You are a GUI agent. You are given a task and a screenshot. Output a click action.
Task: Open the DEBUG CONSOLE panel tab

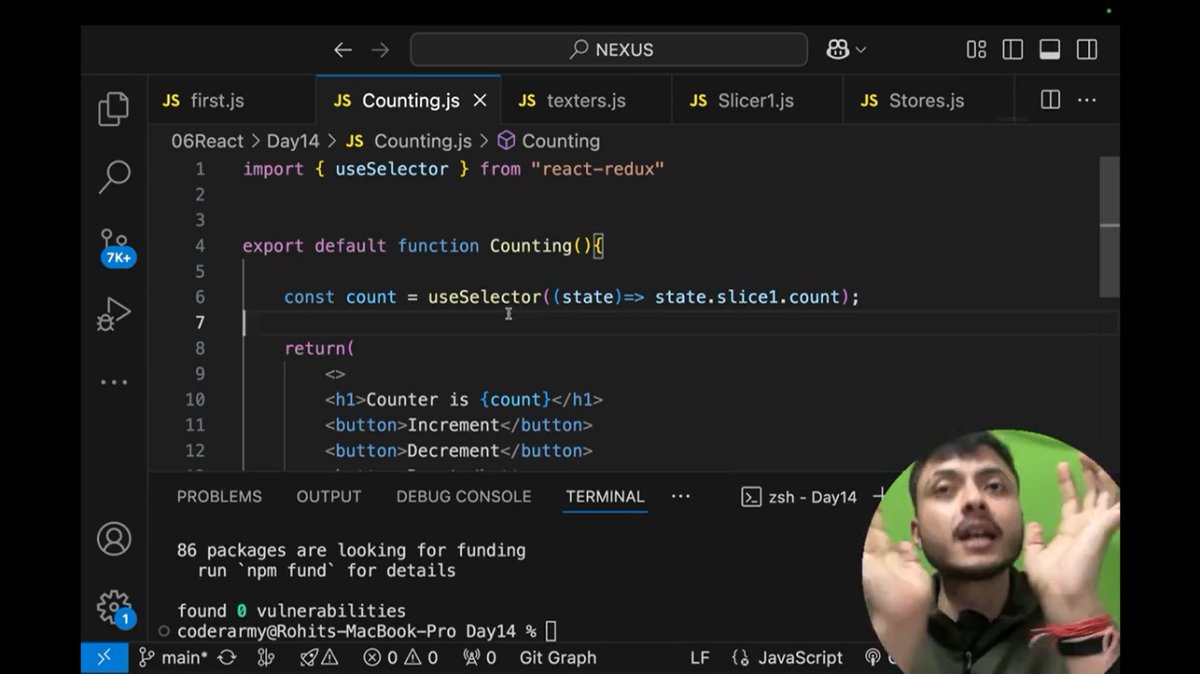point(463,496)
